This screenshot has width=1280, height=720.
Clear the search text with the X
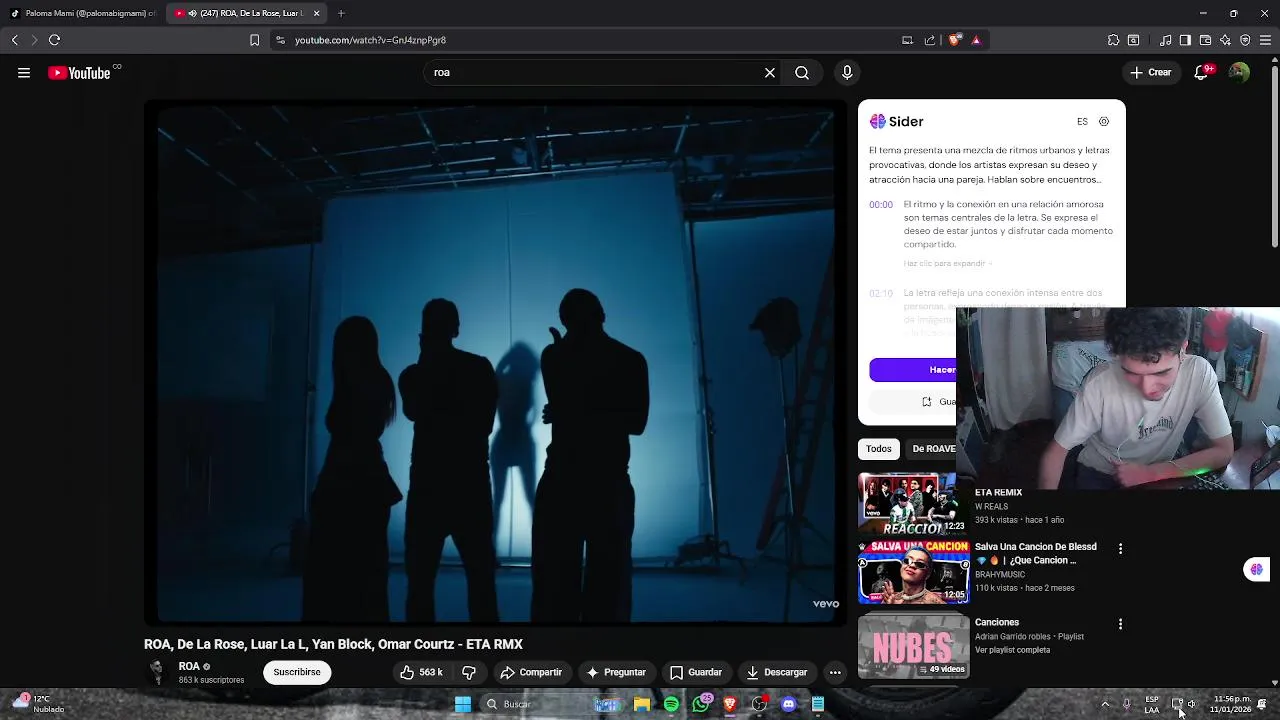pos(770,73)
